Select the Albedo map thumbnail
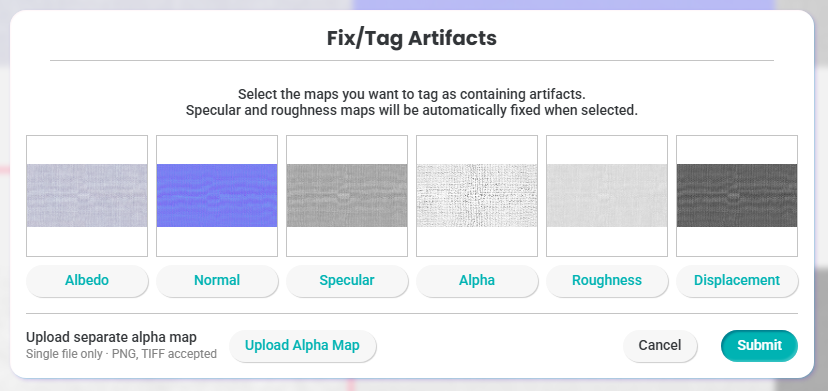 tap(87, 196)
